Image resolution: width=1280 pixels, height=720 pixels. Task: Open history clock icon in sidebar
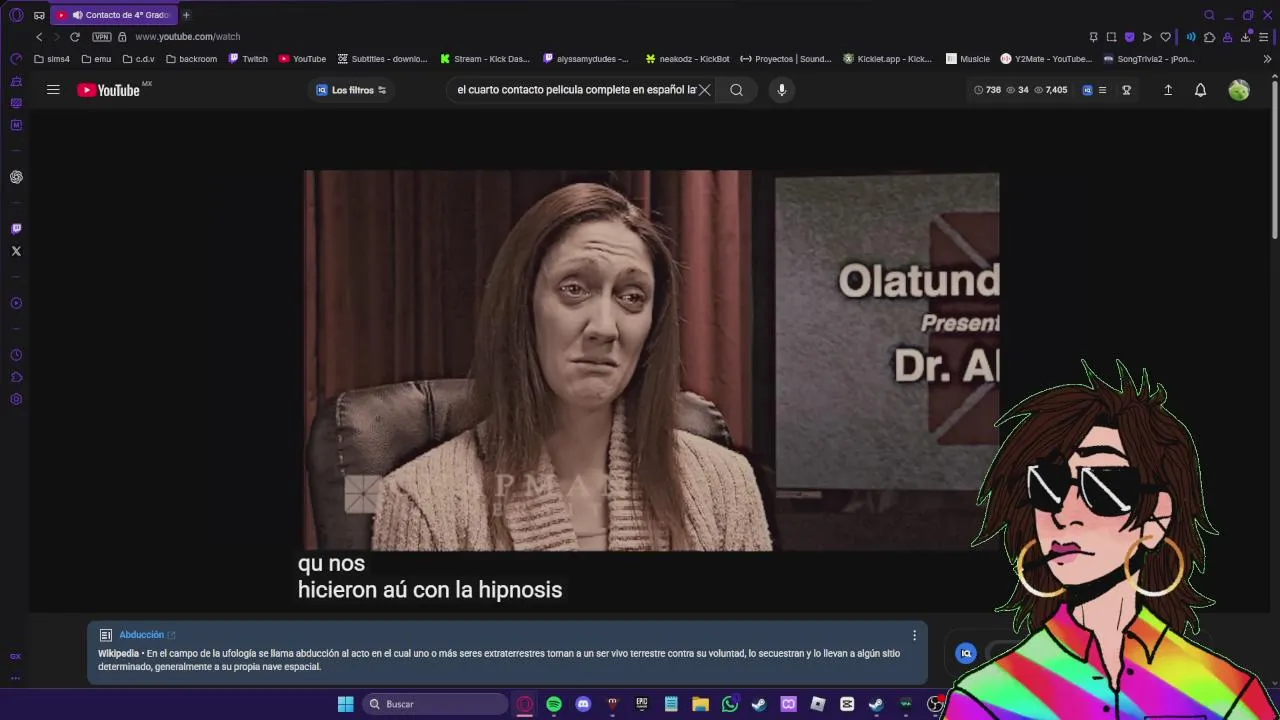(x=16, y=355)
